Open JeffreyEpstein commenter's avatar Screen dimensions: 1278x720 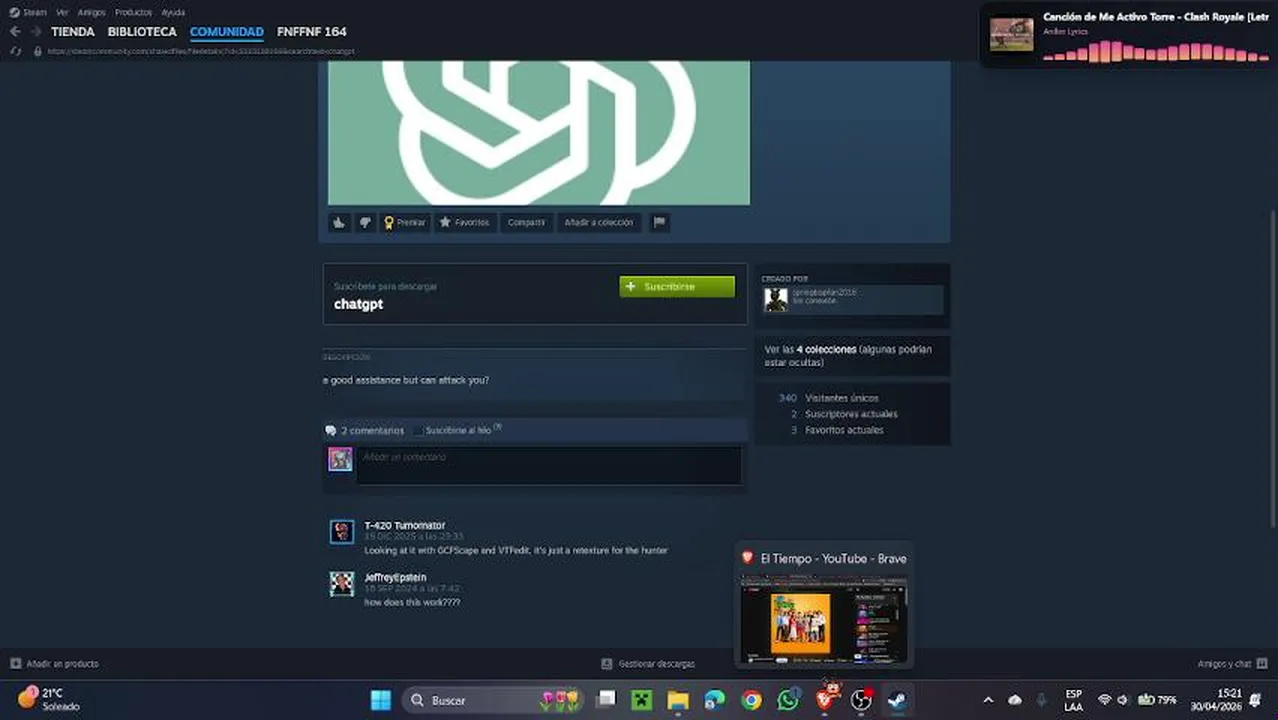pos(342,584)
